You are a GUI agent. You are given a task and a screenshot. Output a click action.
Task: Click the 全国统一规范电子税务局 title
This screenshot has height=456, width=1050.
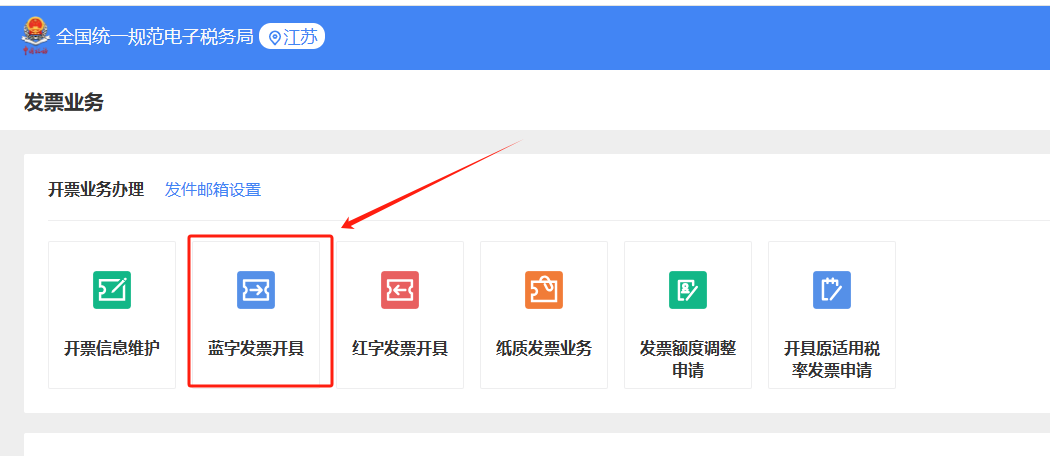pyautogui.click(x=155, y=37)
